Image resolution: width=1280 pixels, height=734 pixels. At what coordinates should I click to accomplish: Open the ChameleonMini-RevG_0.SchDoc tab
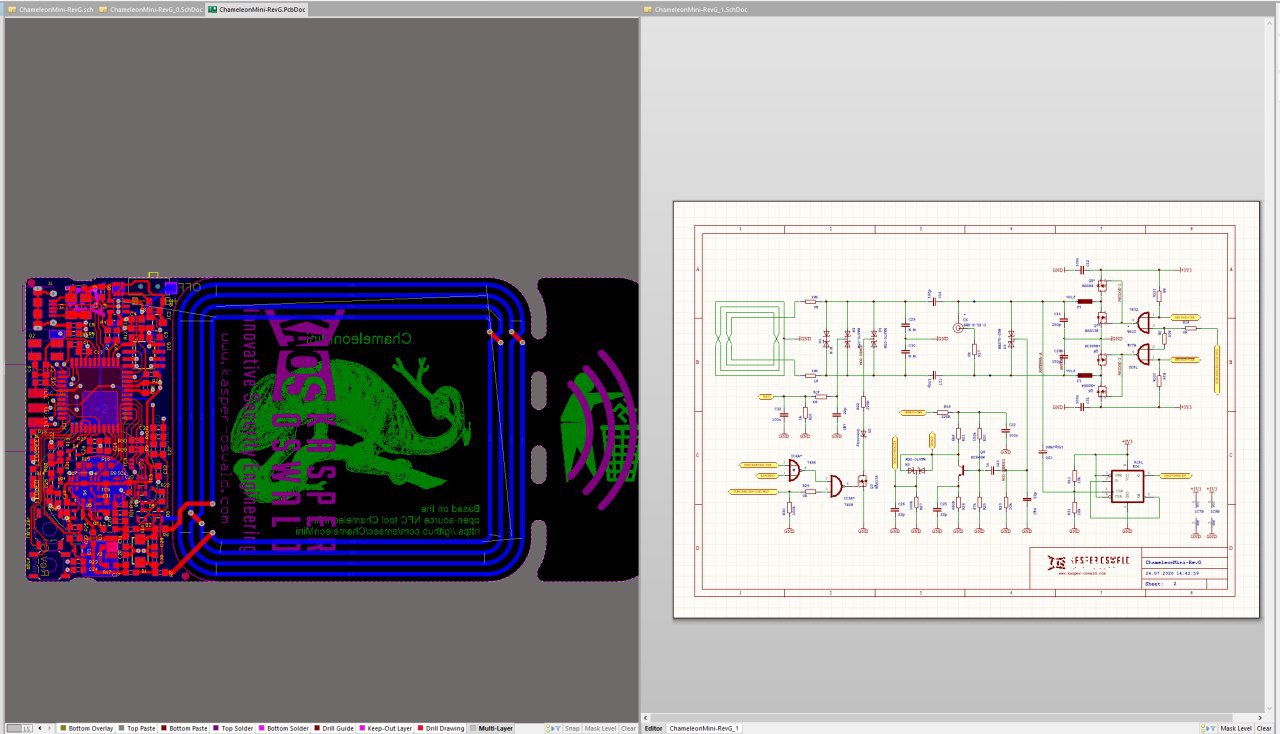coord(151,9)
